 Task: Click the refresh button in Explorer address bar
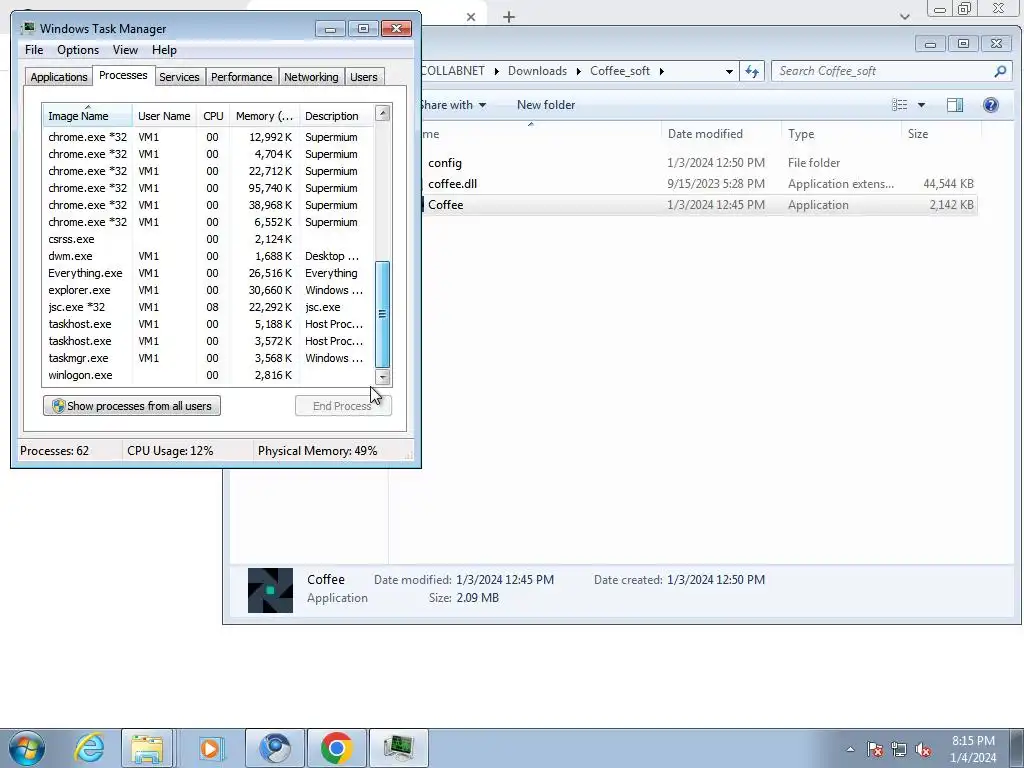coord(752,71)
